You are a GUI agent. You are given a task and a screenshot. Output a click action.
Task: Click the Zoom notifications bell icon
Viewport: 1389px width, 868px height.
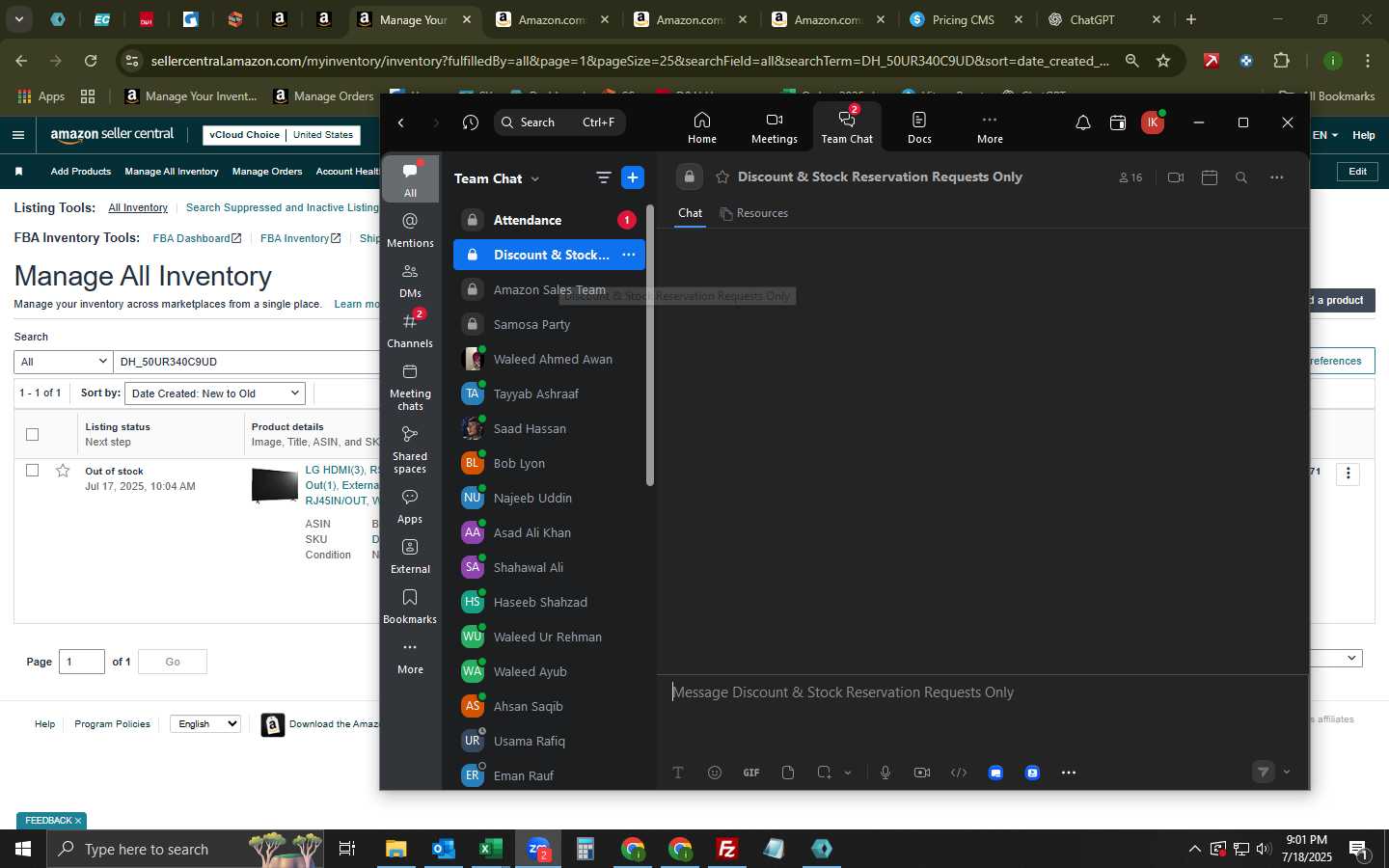point(1082,122)
